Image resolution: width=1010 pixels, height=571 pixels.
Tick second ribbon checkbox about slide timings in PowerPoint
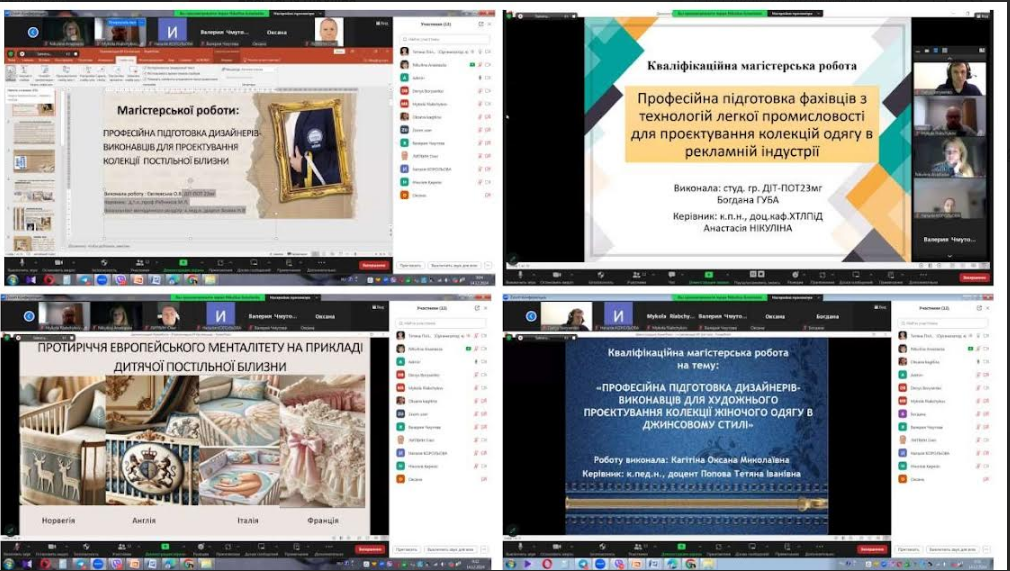click(145, 73)
